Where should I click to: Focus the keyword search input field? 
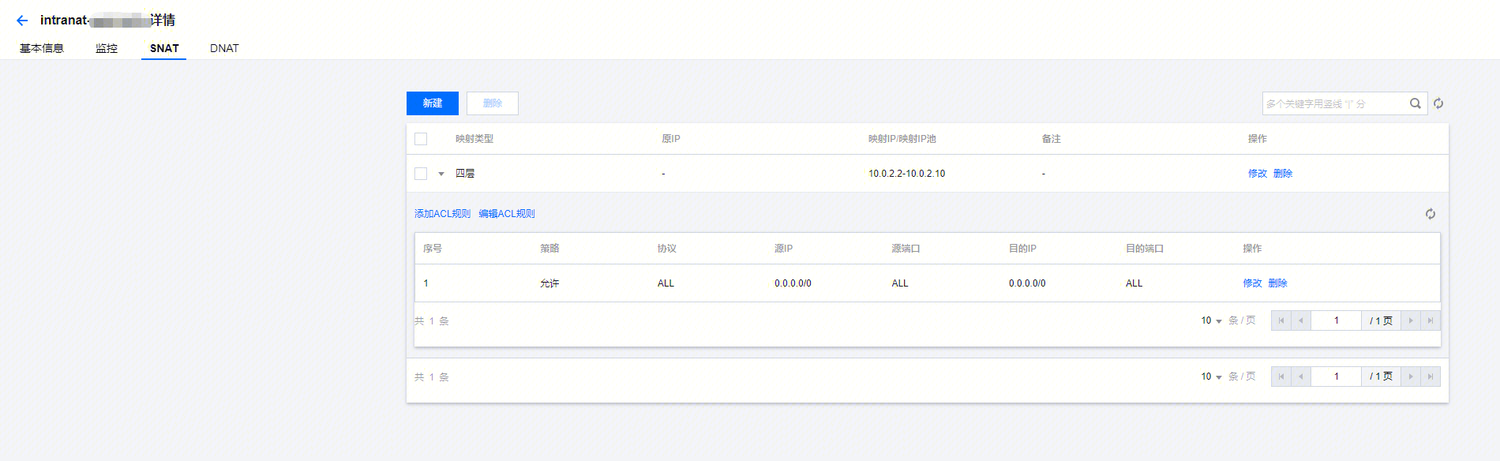(x=1334, y=103)
